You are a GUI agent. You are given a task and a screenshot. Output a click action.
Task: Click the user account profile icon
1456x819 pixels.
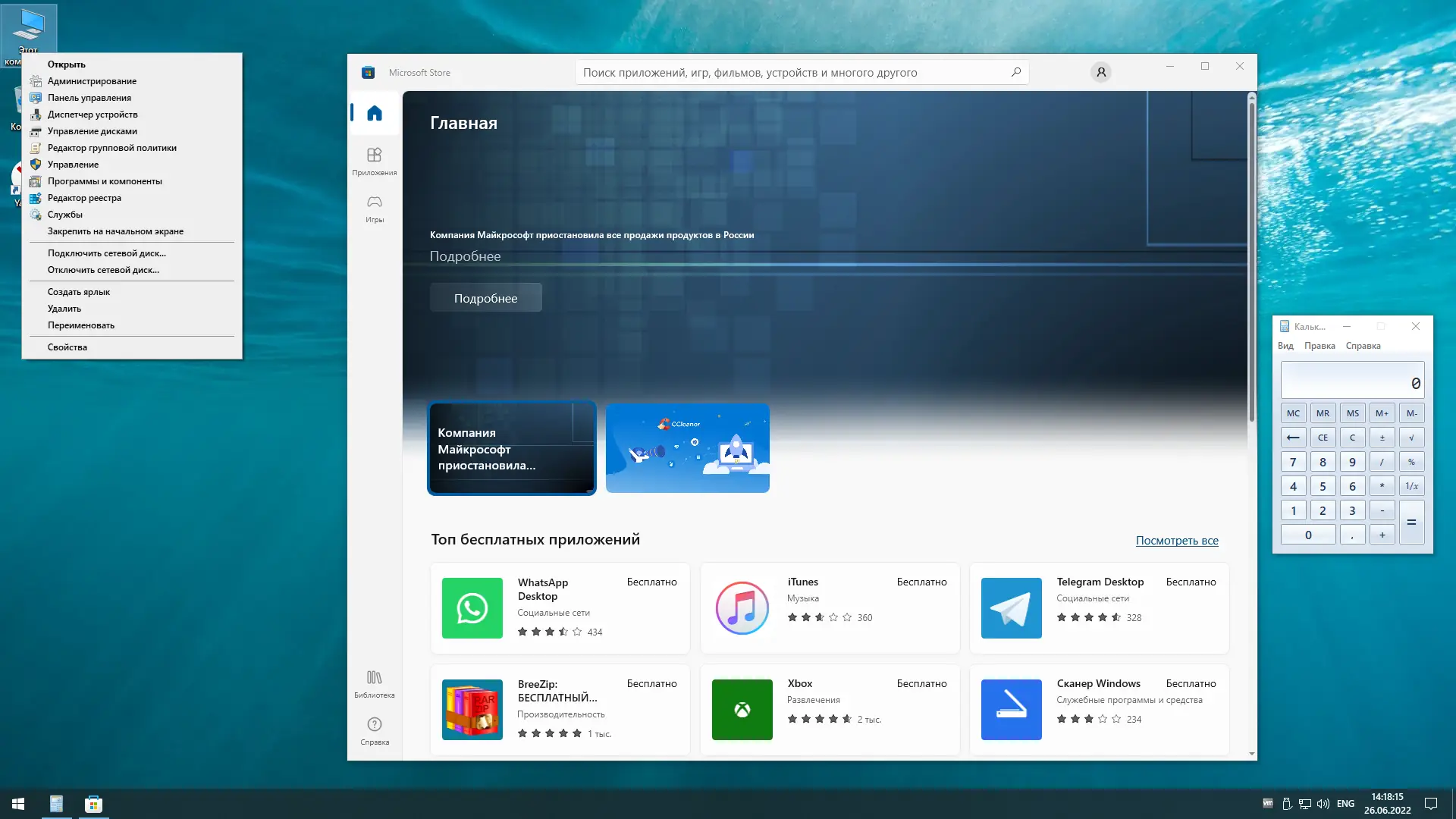point(1101,72)
